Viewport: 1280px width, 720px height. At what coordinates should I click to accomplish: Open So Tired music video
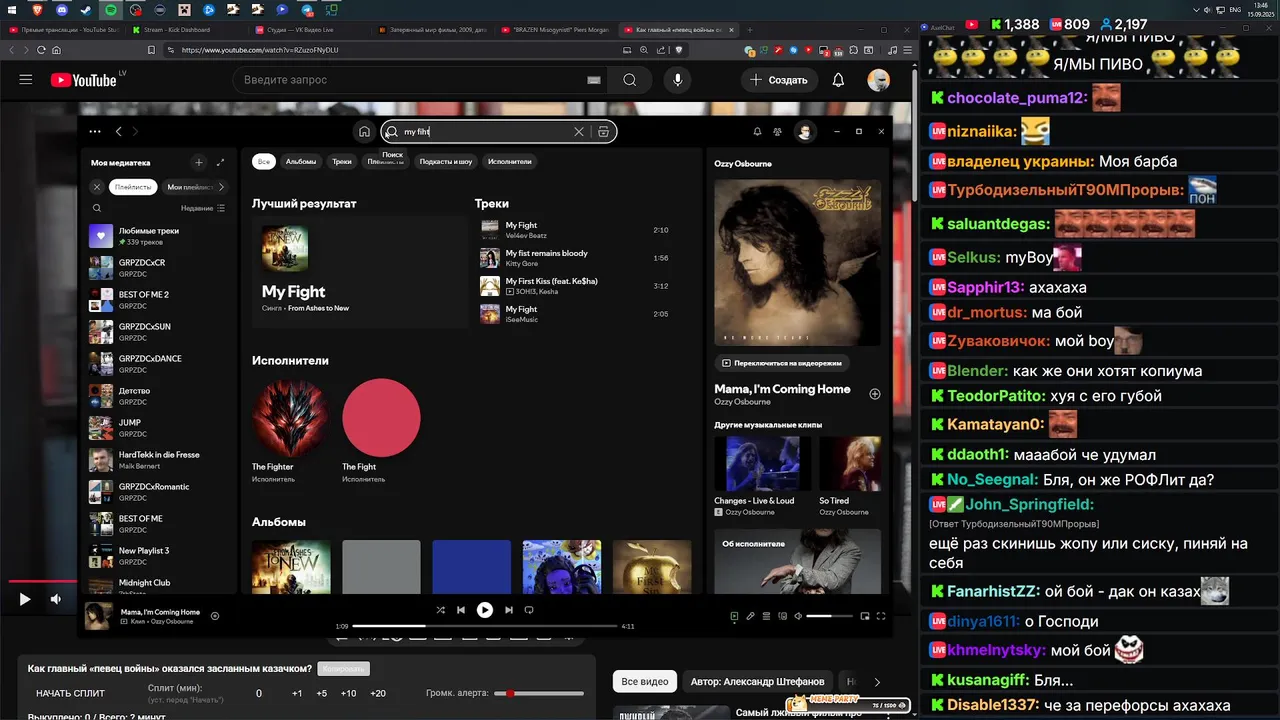[x=850, y=476]
